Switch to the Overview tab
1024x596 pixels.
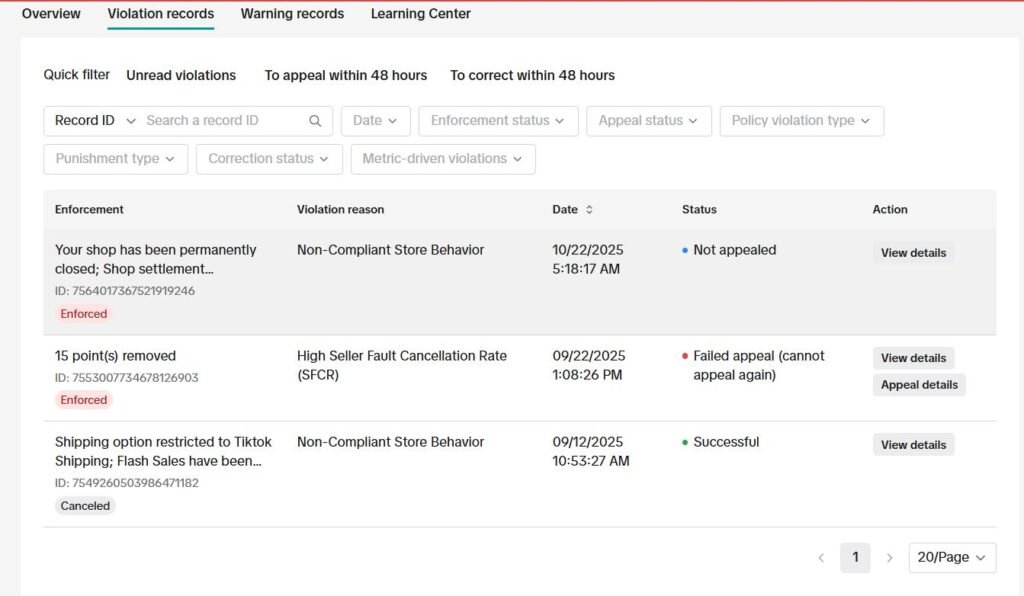(51, 14)
